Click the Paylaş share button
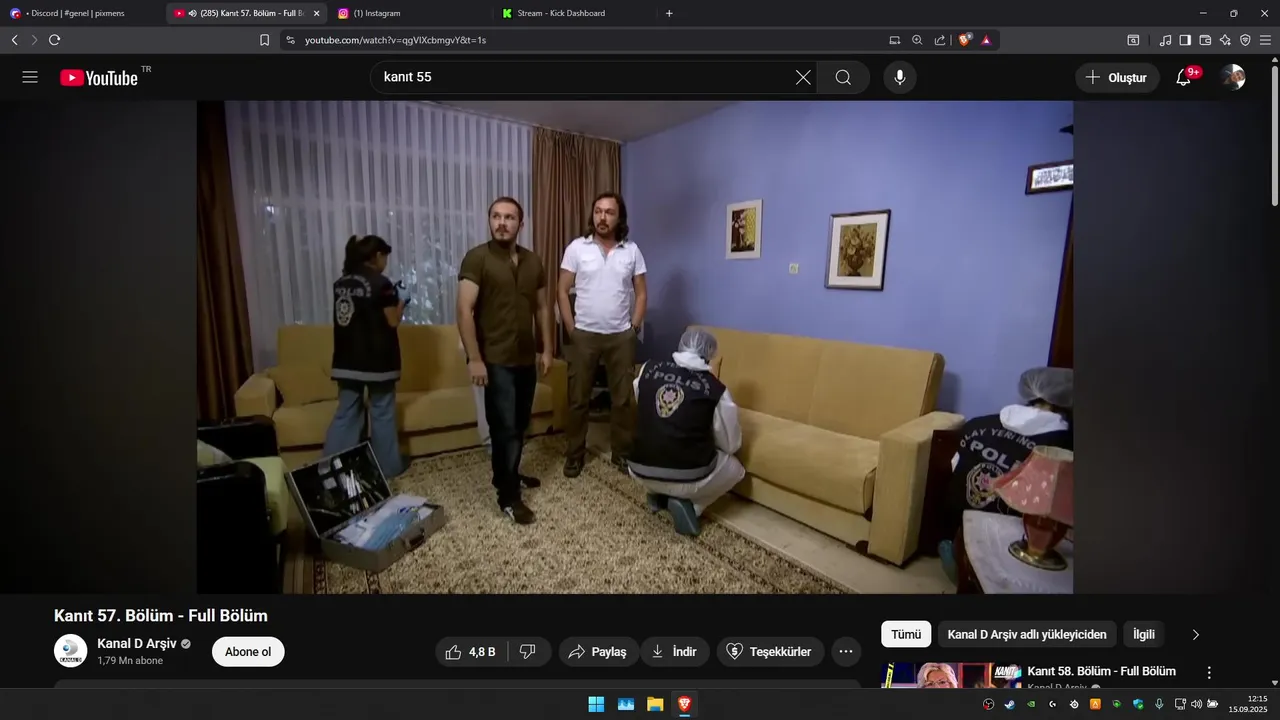Screen dimensions: 1280x720 pos(598,652)
